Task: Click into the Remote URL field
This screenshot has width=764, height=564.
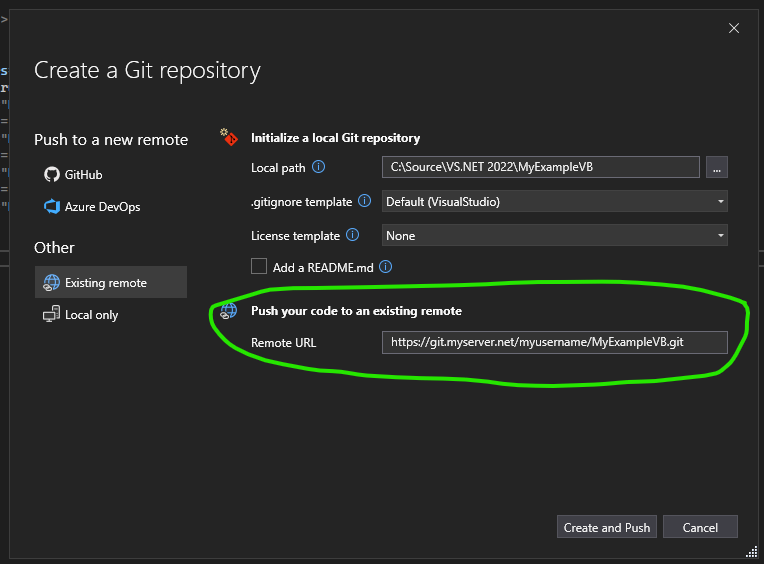Action: [554, 342]
